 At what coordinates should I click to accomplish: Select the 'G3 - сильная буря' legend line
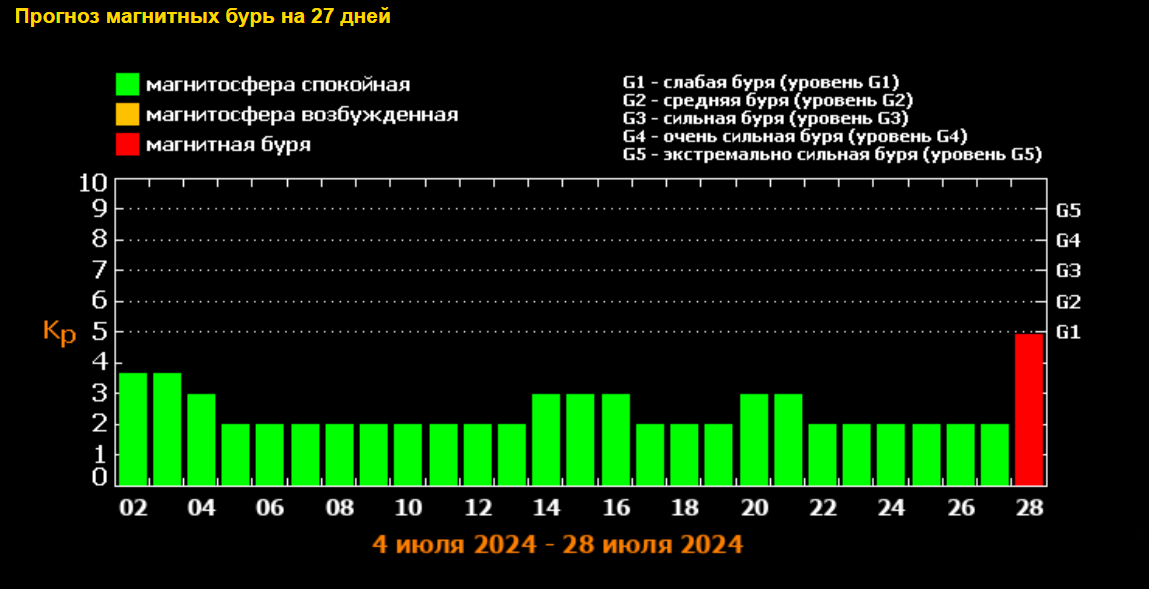point(765,119)
